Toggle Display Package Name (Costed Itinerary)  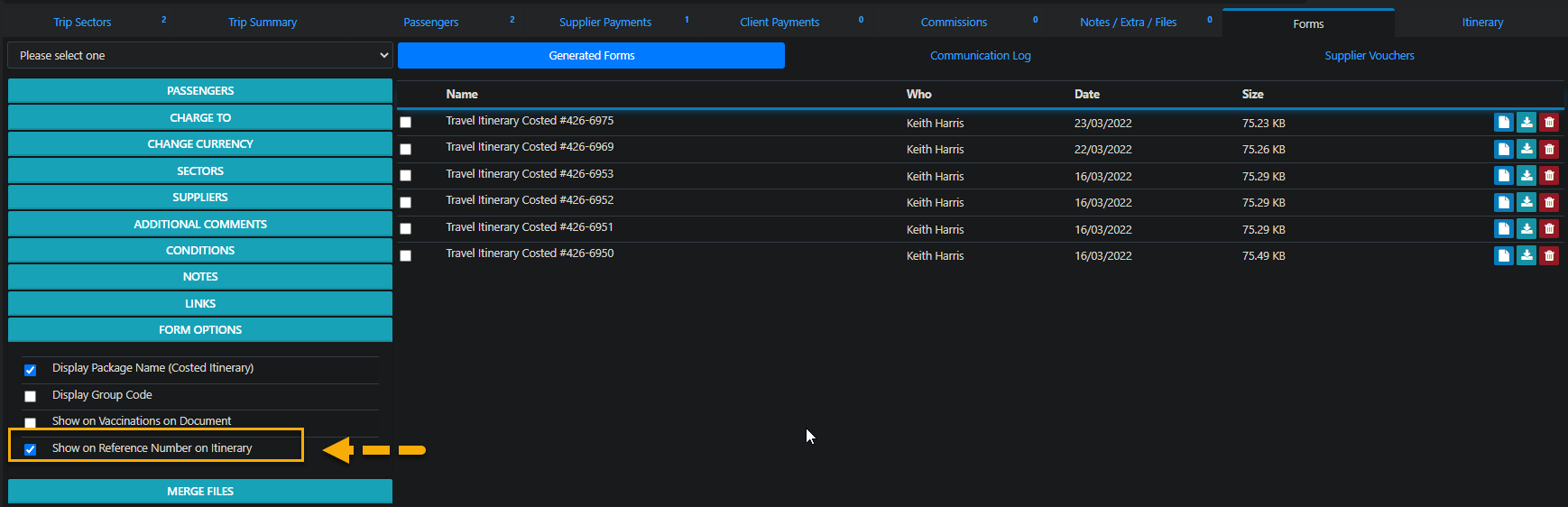(x=31, y=370)
